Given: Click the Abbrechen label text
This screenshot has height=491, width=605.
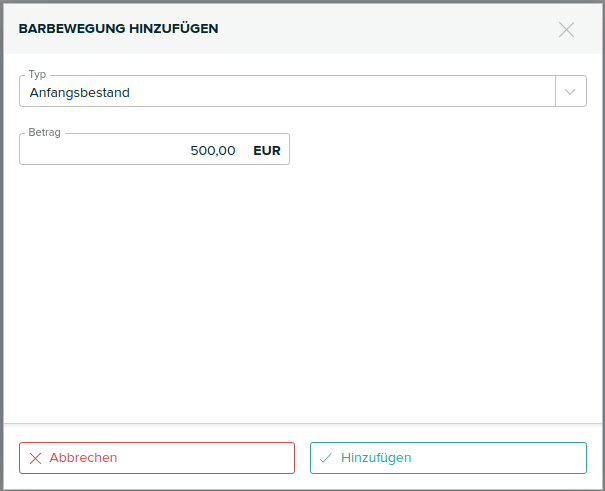Looking at the screenshot, I should pos(83,458).
